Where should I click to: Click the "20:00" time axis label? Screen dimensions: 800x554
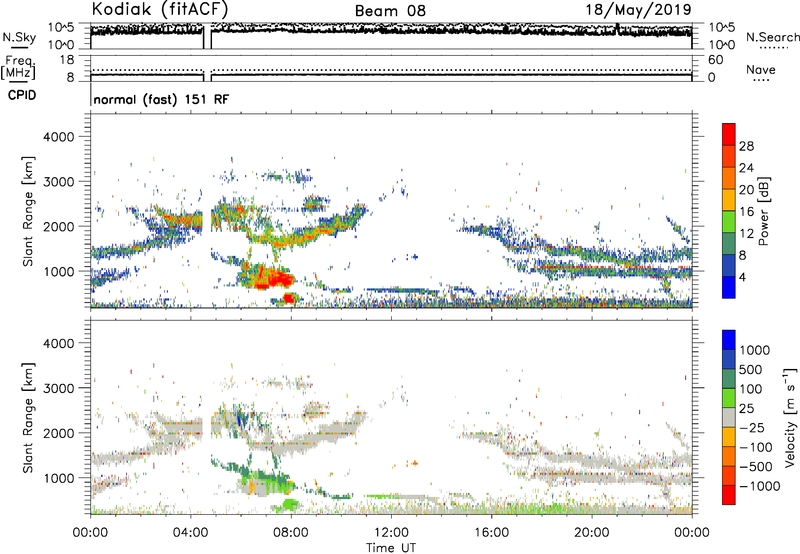(x=591, y=533)
